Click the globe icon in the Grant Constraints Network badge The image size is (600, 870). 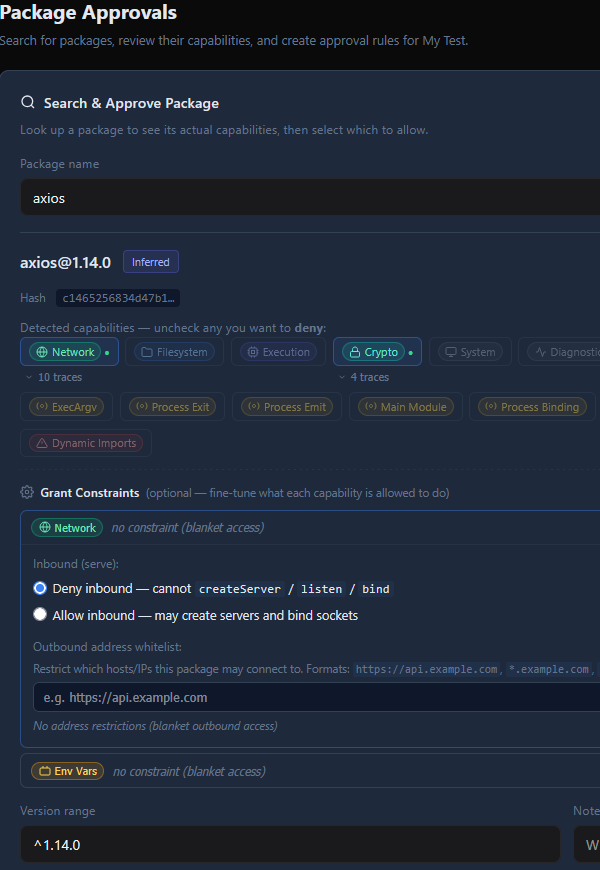[x=44, y=528]
